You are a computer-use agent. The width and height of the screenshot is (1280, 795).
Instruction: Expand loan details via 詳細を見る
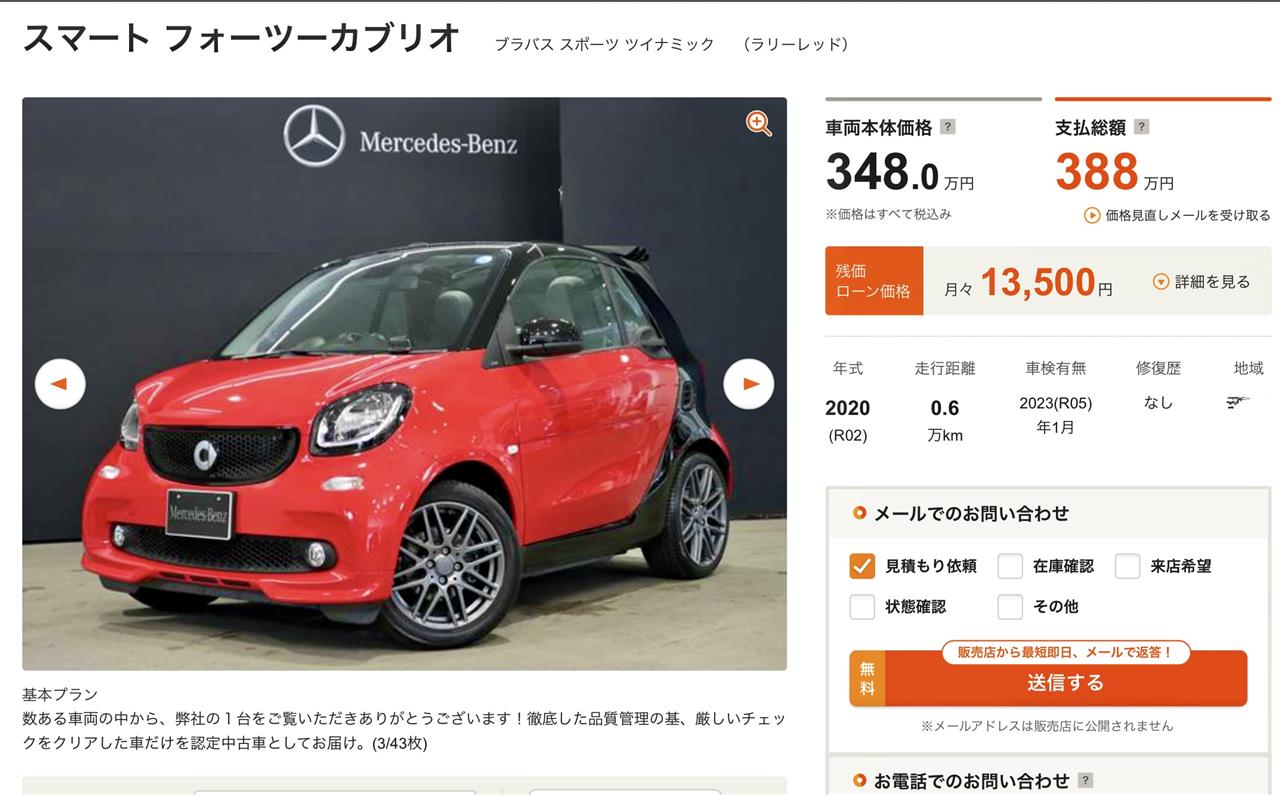pyautogui.click(x=1202, y=282)
